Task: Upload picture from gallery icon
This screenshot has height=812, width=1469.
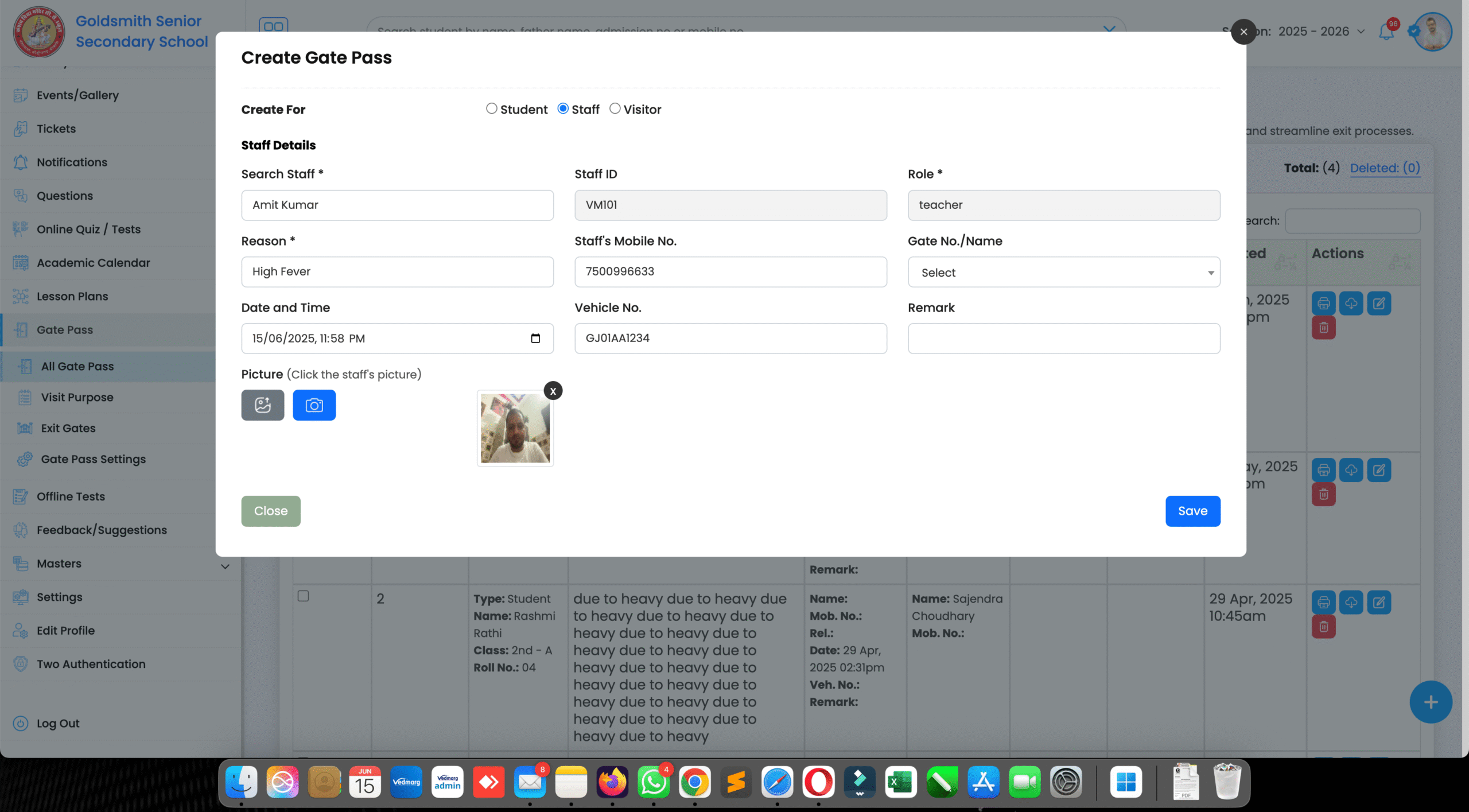Action: [262, 405]
